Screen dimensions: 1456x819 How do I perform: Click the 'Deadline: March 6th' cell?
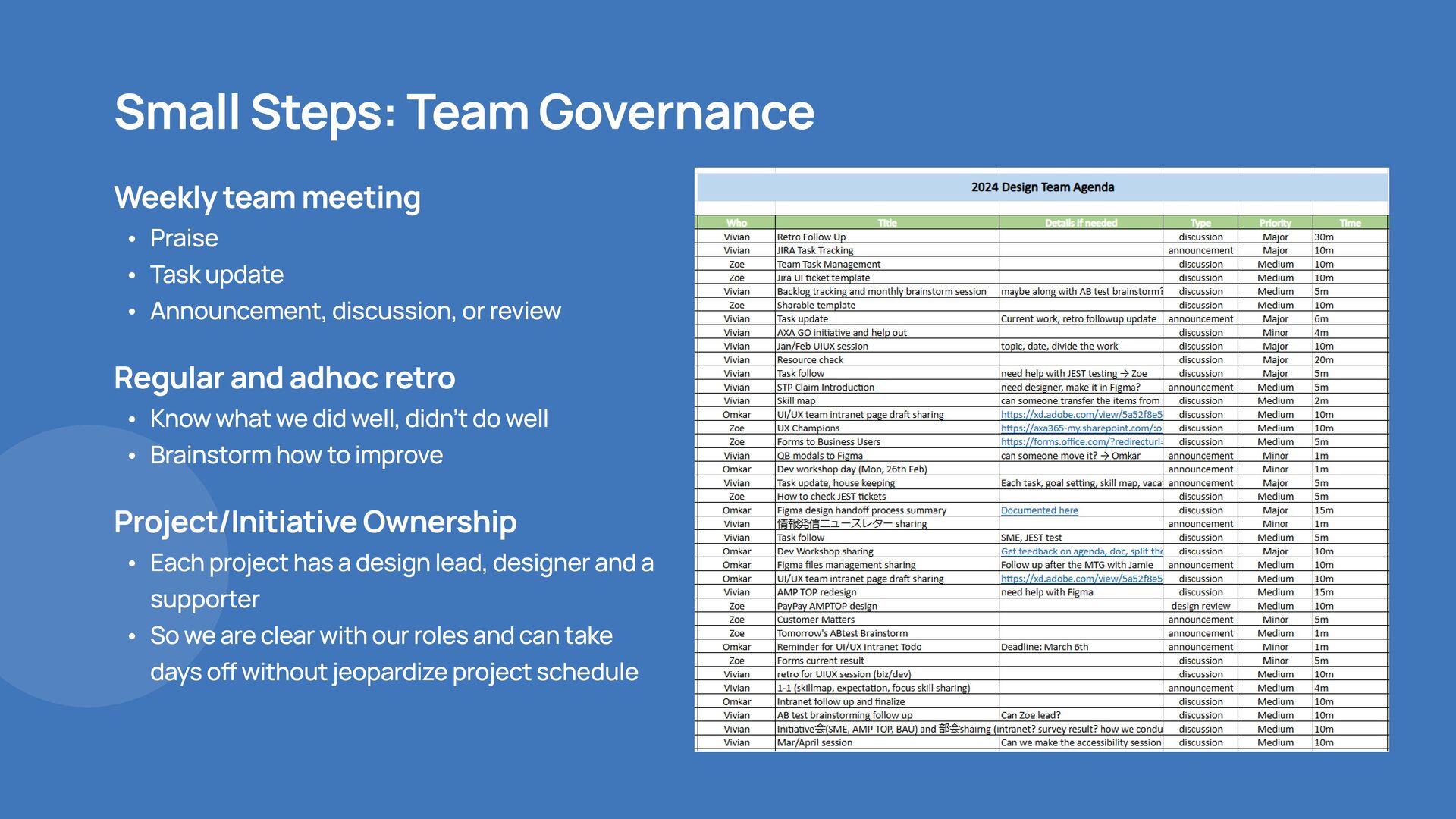1043,647
